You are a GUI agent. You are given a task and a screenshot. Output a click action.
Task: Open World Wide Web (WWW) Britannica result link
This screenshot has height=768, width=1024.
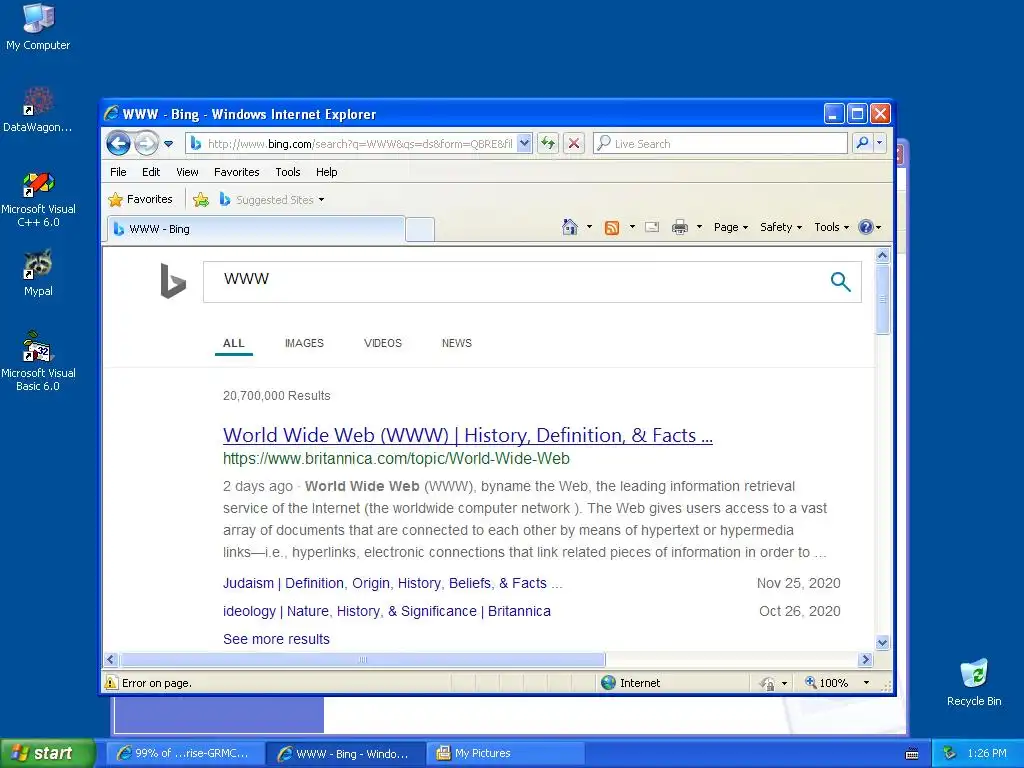coord(468,435)
